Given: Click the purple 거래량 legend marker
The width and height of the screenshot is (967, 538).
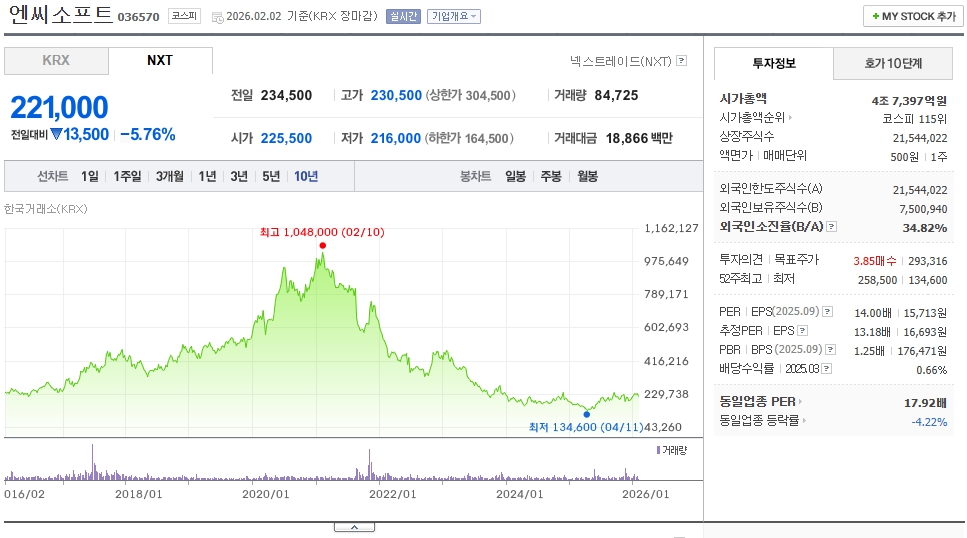Looking at the screenshot, I should (x=659, y=450).
